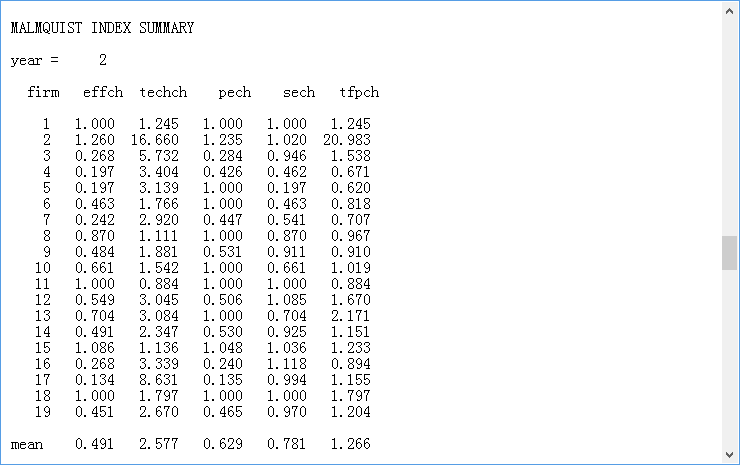Click the 'firm' column header
The width and height of the screenshot is (740, 465).
(x=43, y=92)
